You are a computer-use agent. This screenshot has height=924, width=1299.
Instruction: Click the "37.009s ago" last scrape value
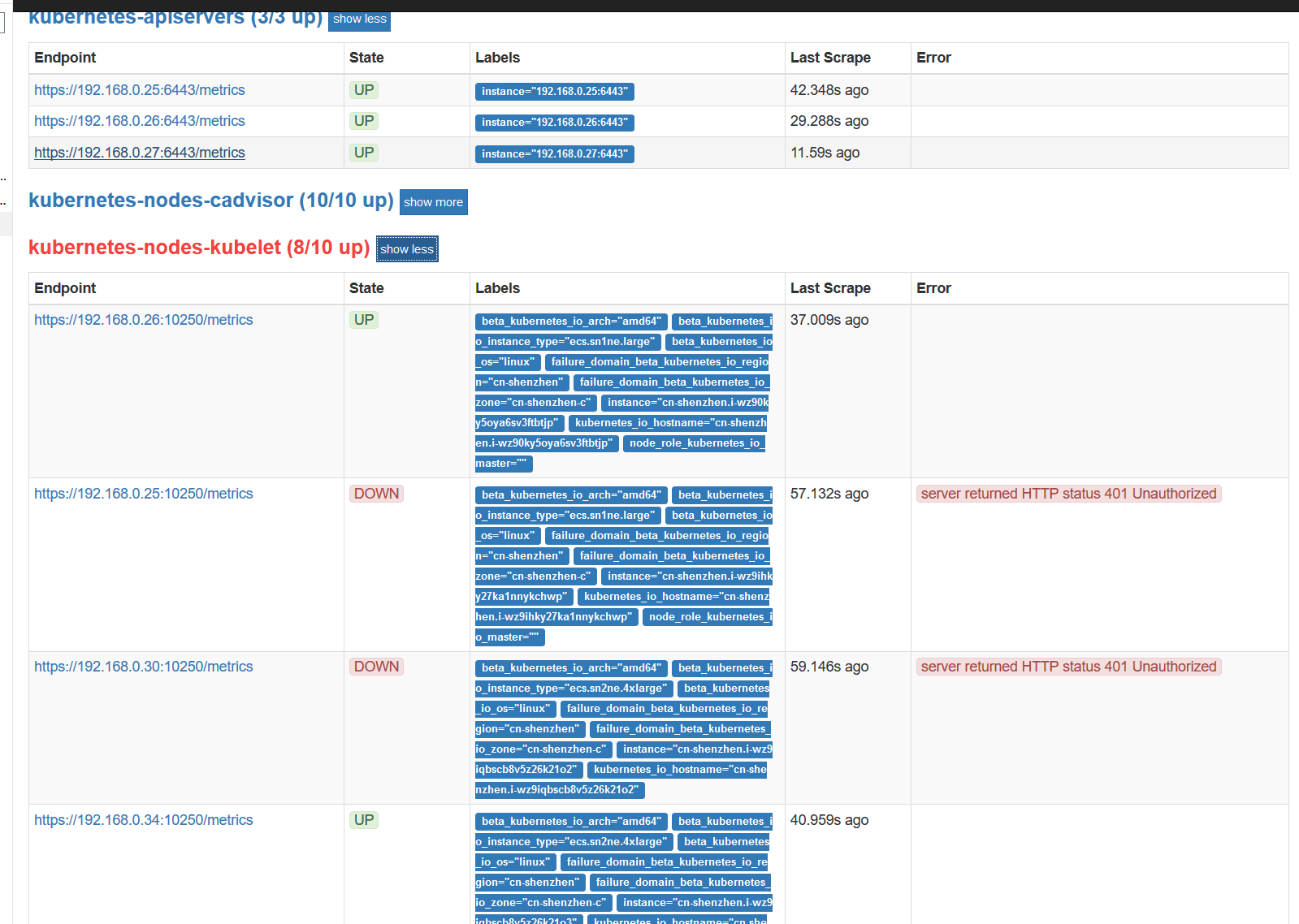[x=829, y=320]
